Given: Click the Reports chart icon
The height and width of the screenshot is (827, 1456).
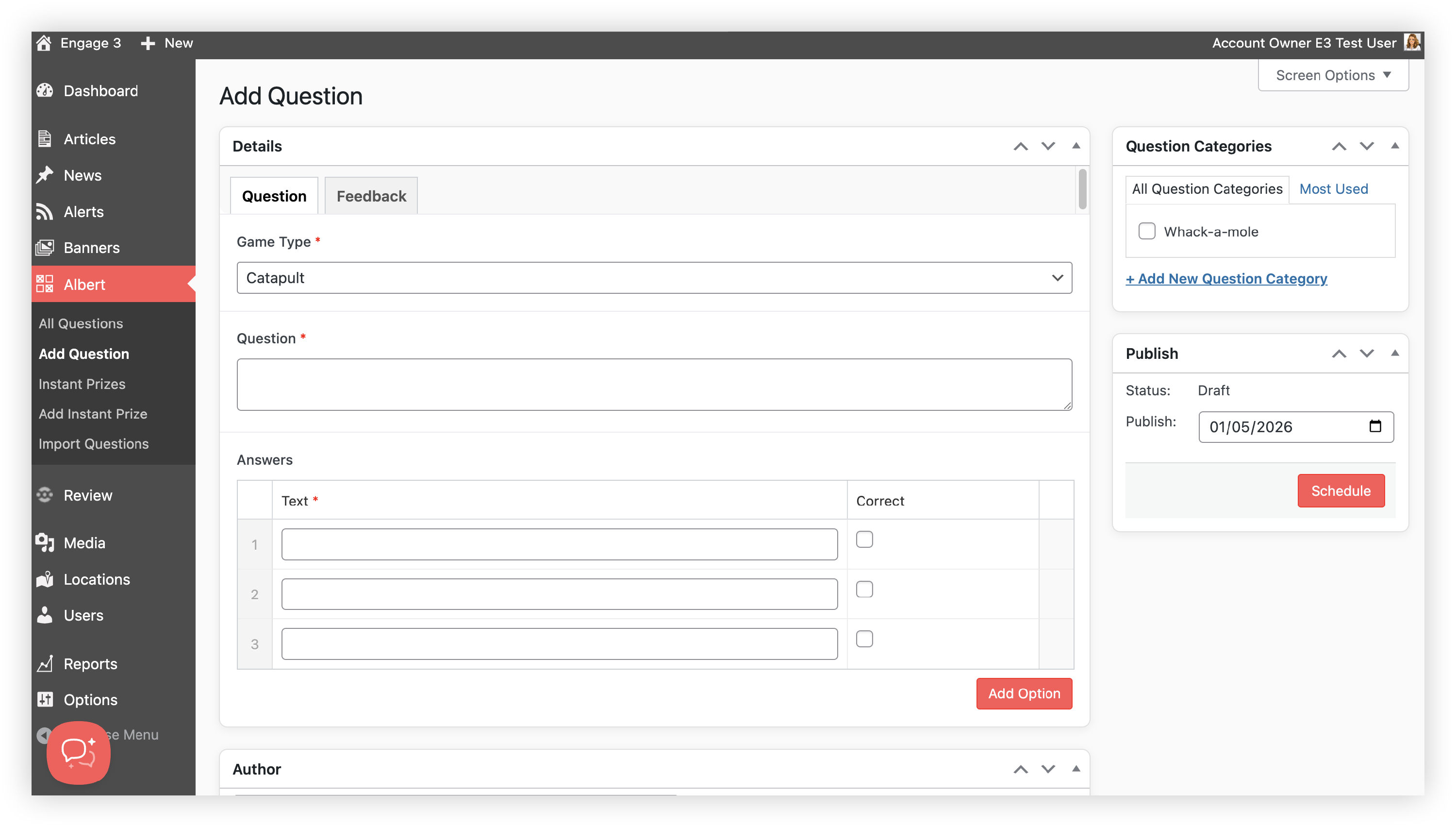Looking at the screenshot, I should pyautogui.click(x=45, y=663).
